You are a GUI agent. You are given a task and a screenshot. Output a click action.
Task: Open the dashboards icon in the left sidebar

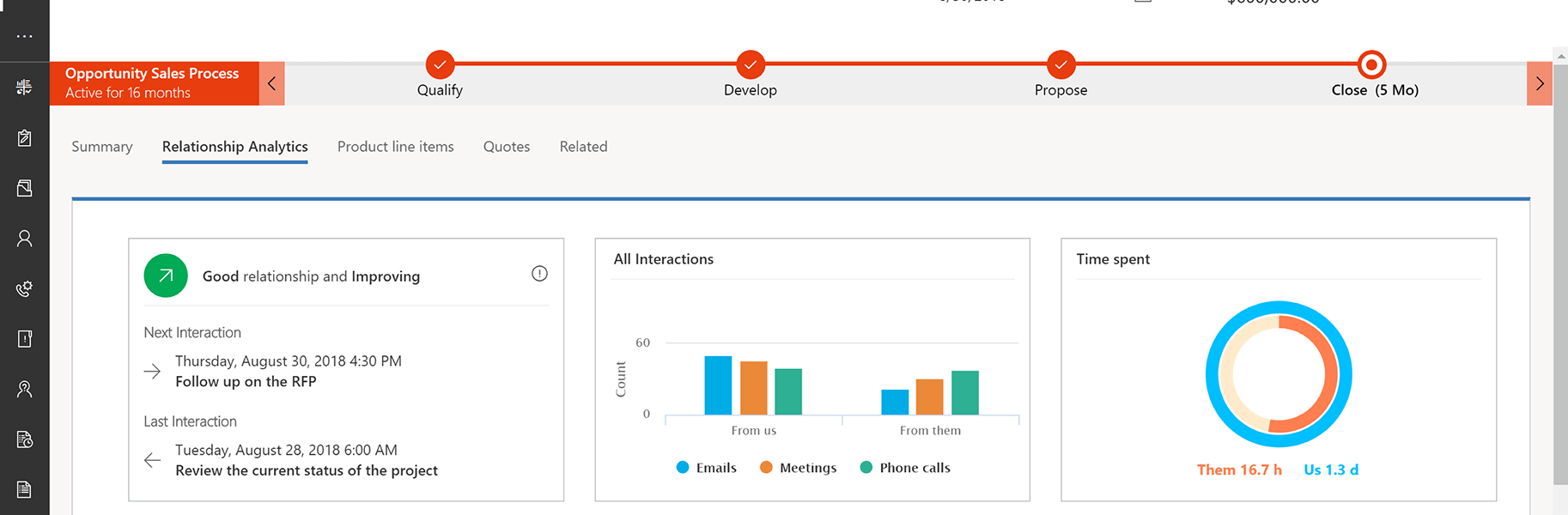tap(24, 87)
